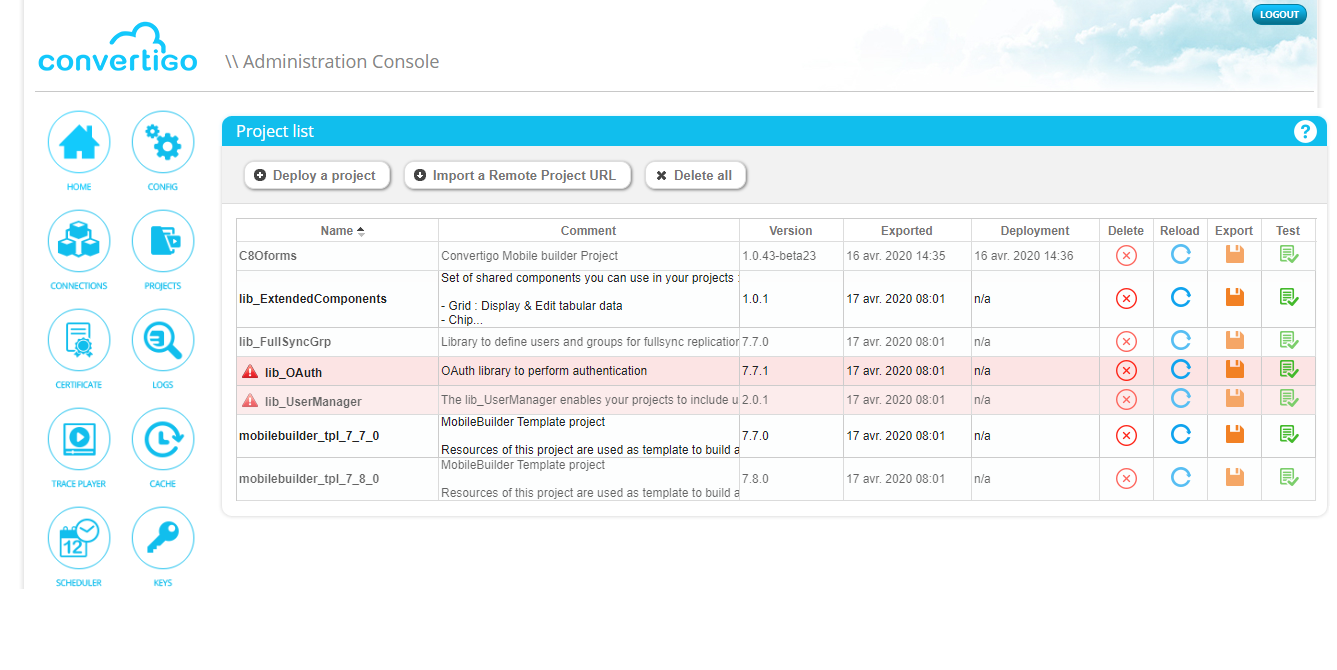Open the Project list help icon
Screen dimensions: 1337x670
coord(1305,131)
